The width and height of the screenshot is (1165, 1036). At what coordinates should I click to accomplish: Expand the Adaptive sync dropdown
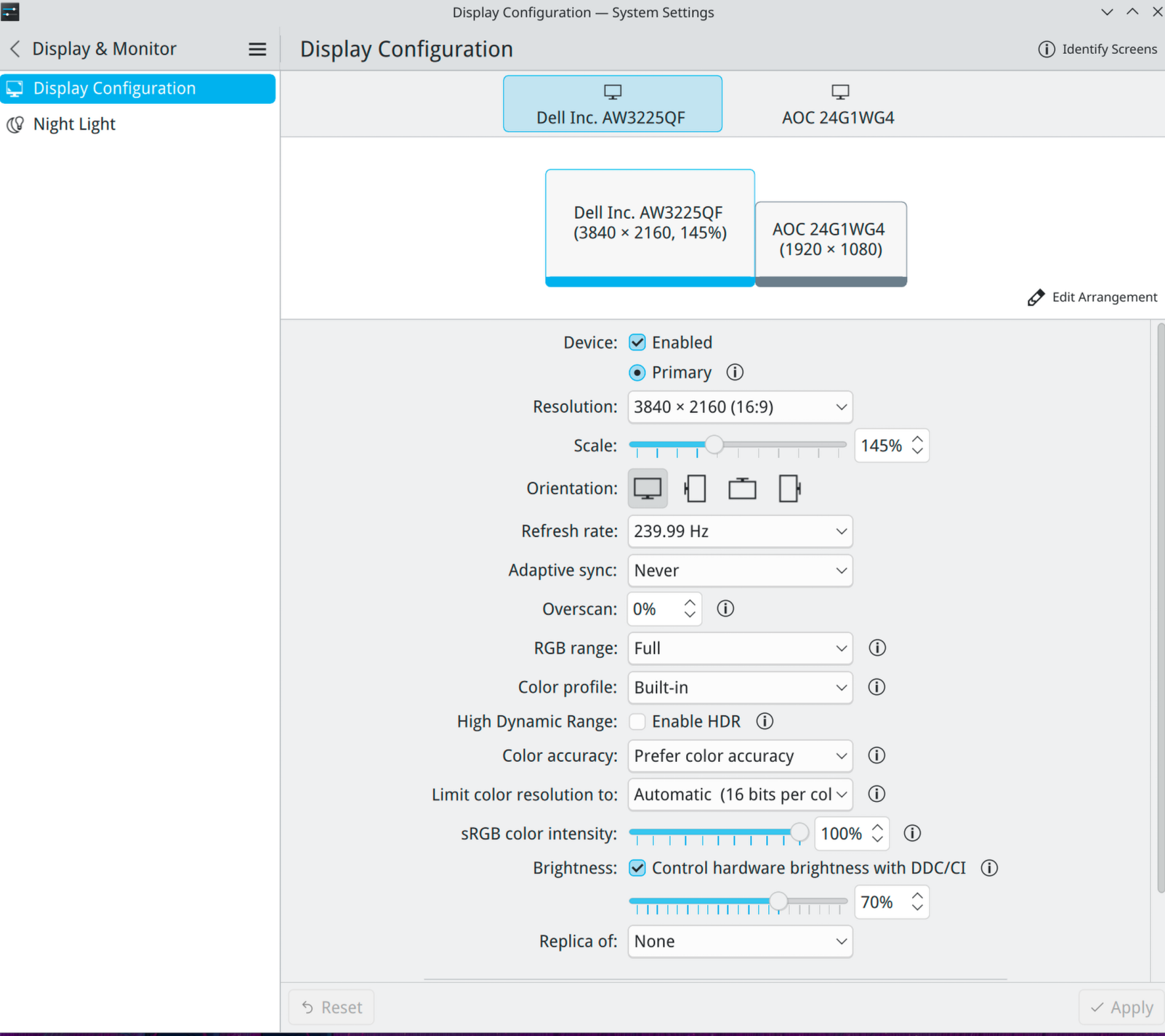[740, 571]
